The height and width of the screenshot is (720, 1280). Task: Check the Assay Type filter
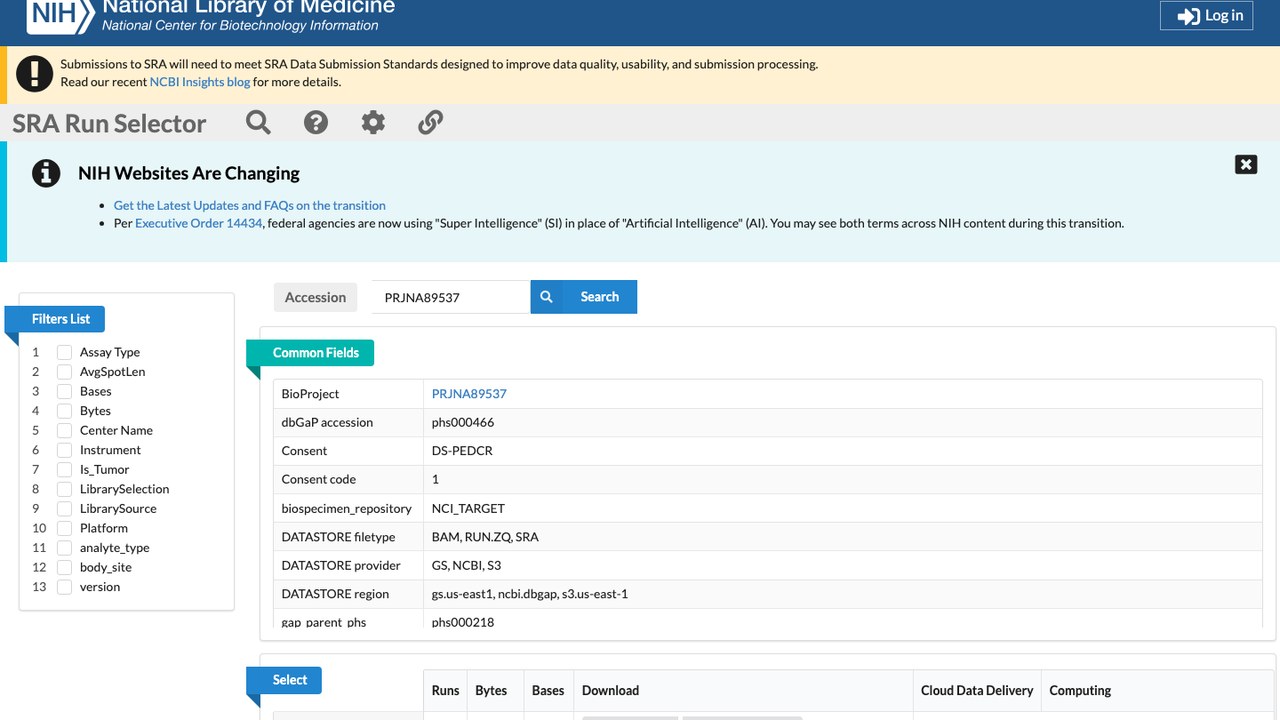coord(64,352)
